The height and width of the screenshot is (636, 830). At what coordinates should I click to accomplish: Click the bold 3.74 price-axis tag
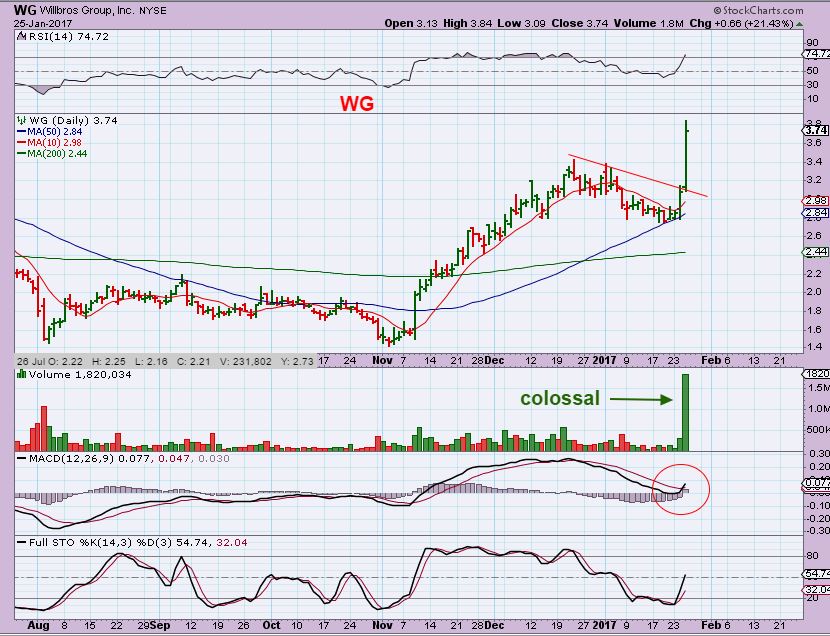(x=817, y=130)
